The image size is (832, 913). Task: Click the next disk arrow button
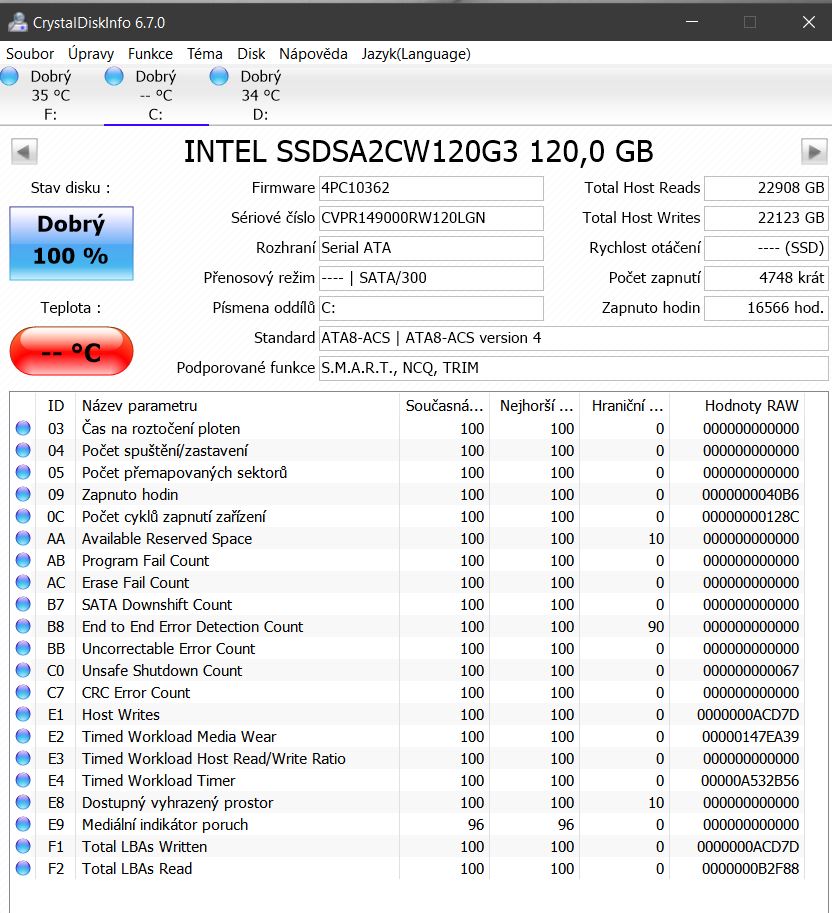[x=814, y=152]
